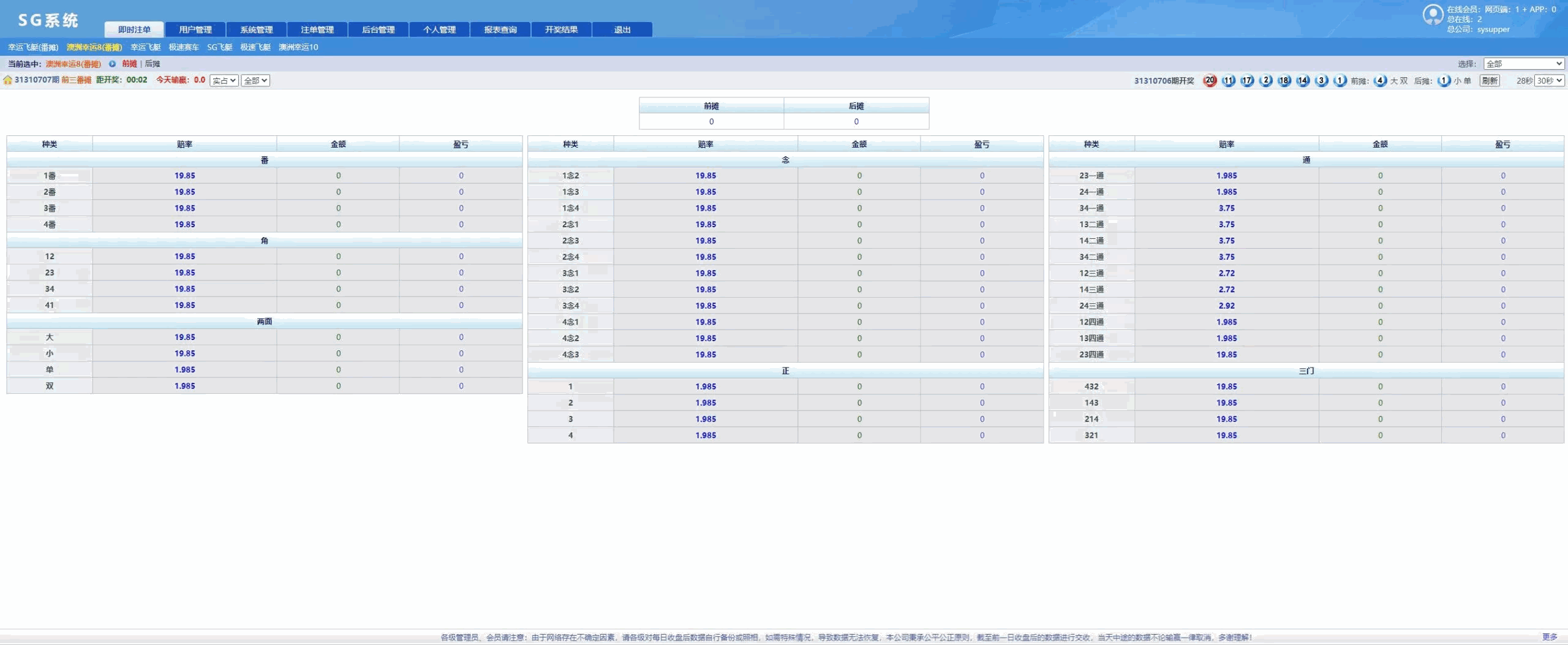This screenshot has height=645, width=1568.
Task: Click the 19.85 odds for 1番
Action: pos(184,176)
